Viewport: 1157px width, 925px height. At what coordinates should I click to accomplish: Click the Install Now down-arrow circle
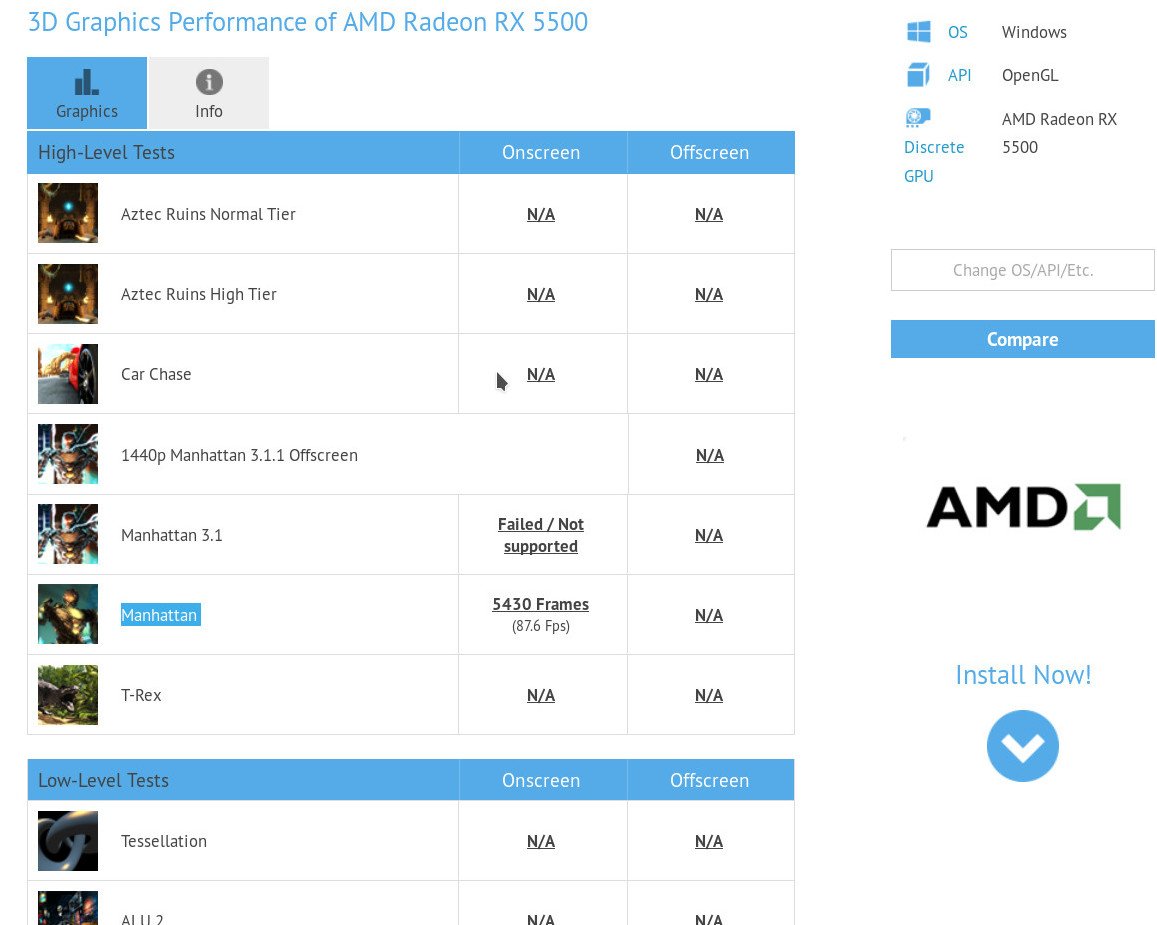[x=1022, y=746]
